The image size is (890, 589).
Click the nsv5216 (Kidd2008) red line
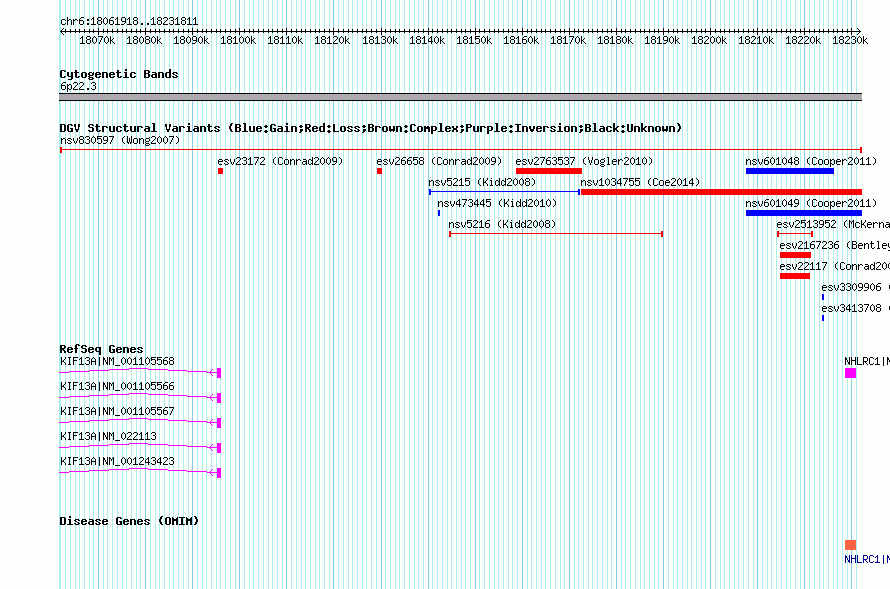[x=556, y=234]
